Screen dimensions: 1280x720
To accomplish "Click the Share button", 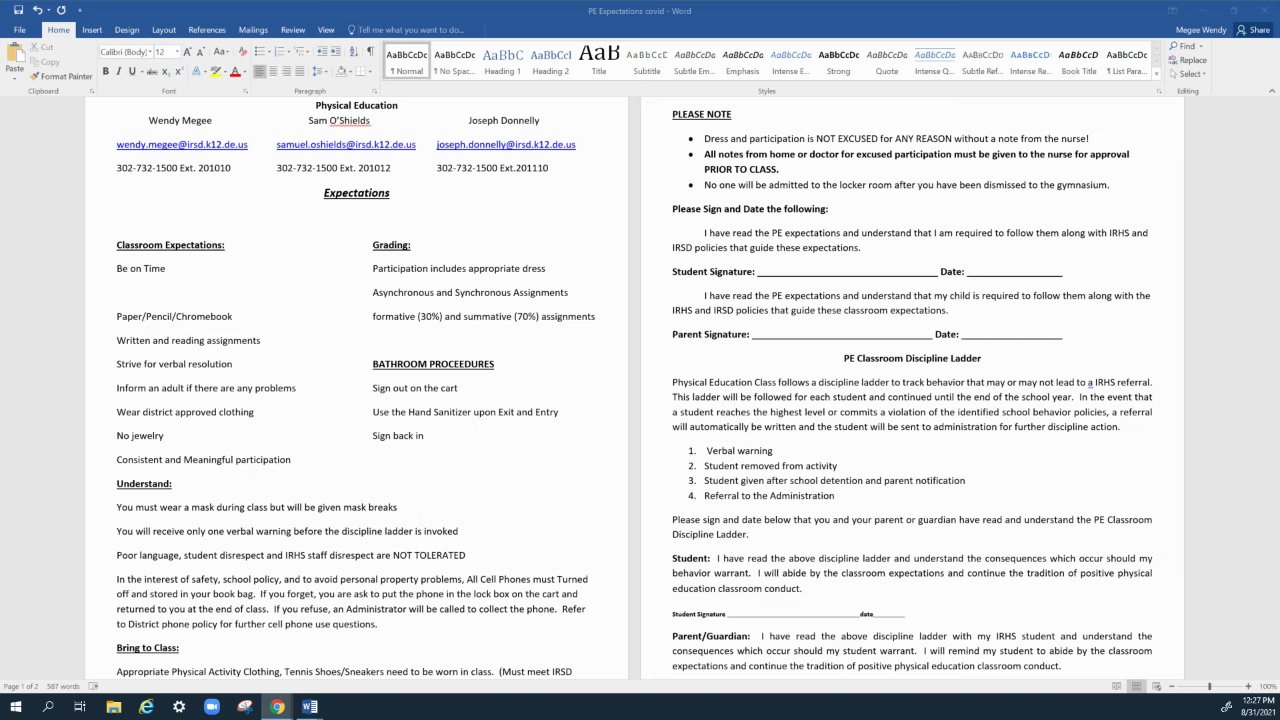I will pos(1254,30).
